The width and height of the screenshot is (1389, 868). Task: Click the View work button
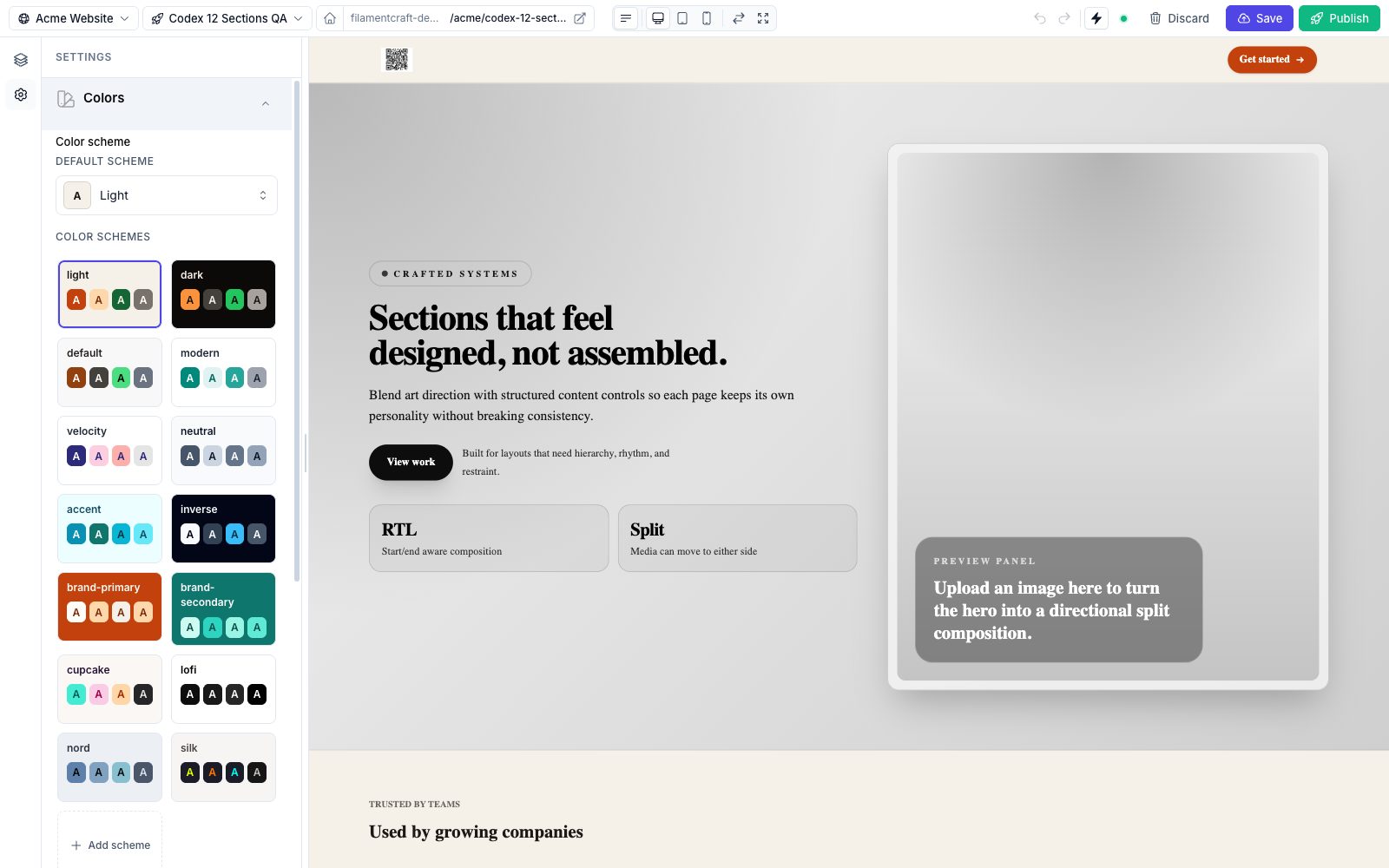click(411, 462)
